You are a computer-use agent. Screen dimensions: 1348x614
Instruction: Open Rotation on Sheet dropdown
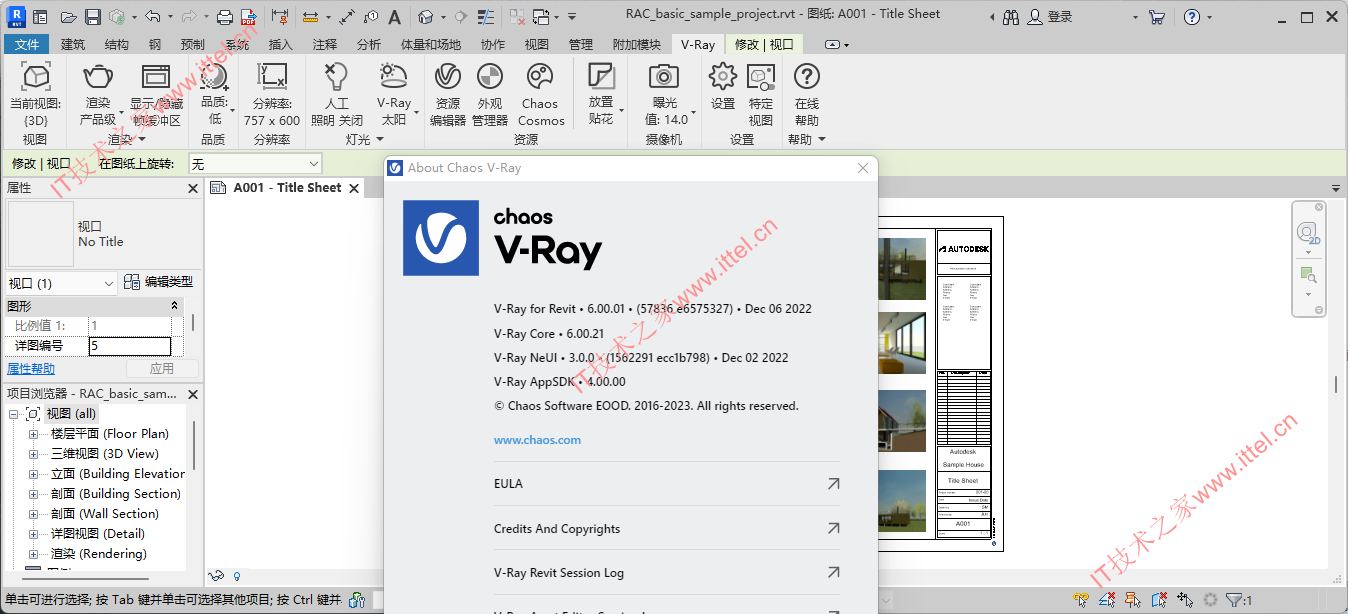pyautogui.click(x=255, y=164)
